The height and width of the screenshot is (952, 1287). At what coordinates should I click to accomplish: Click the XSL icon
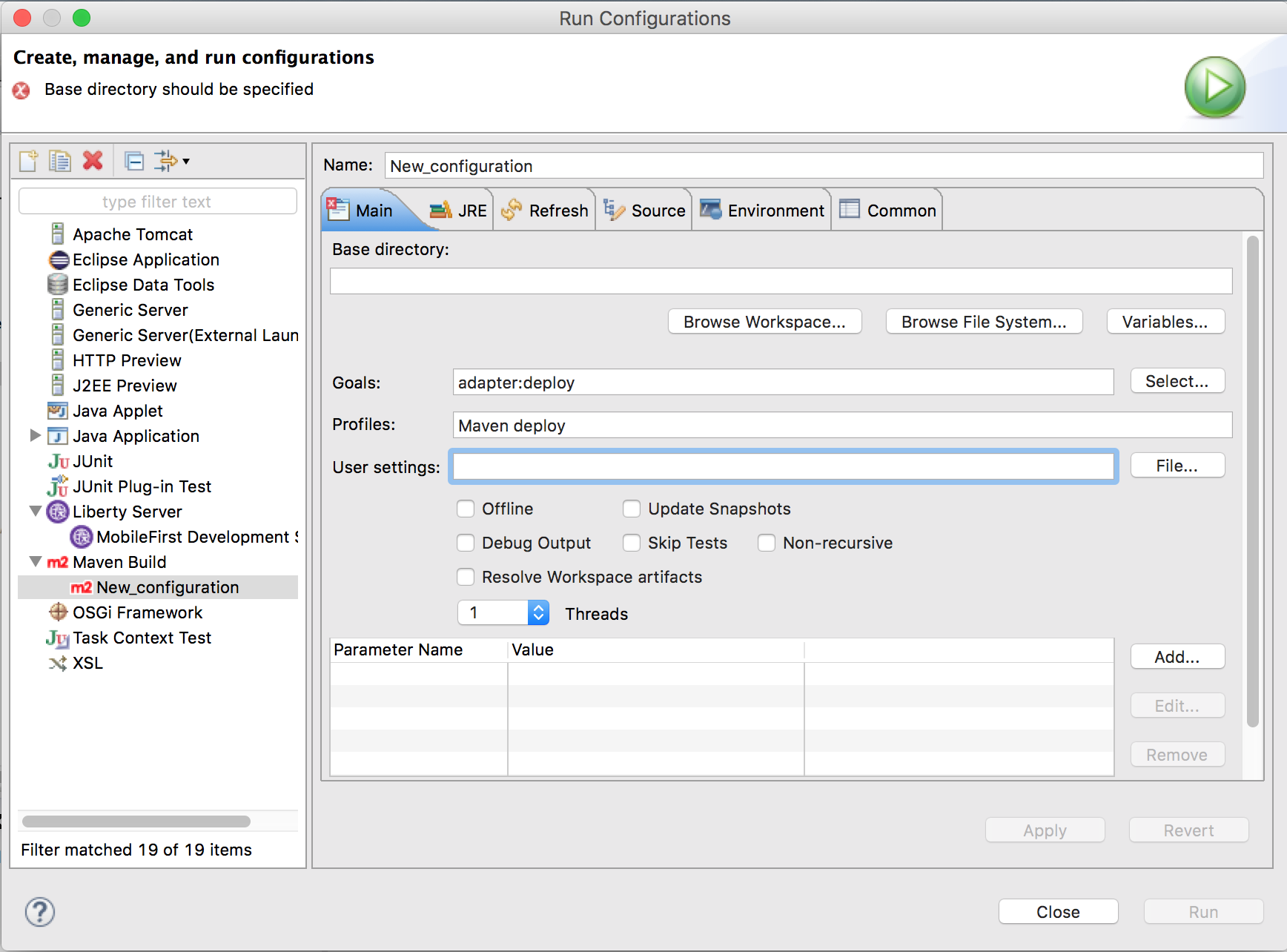point(58,663)
